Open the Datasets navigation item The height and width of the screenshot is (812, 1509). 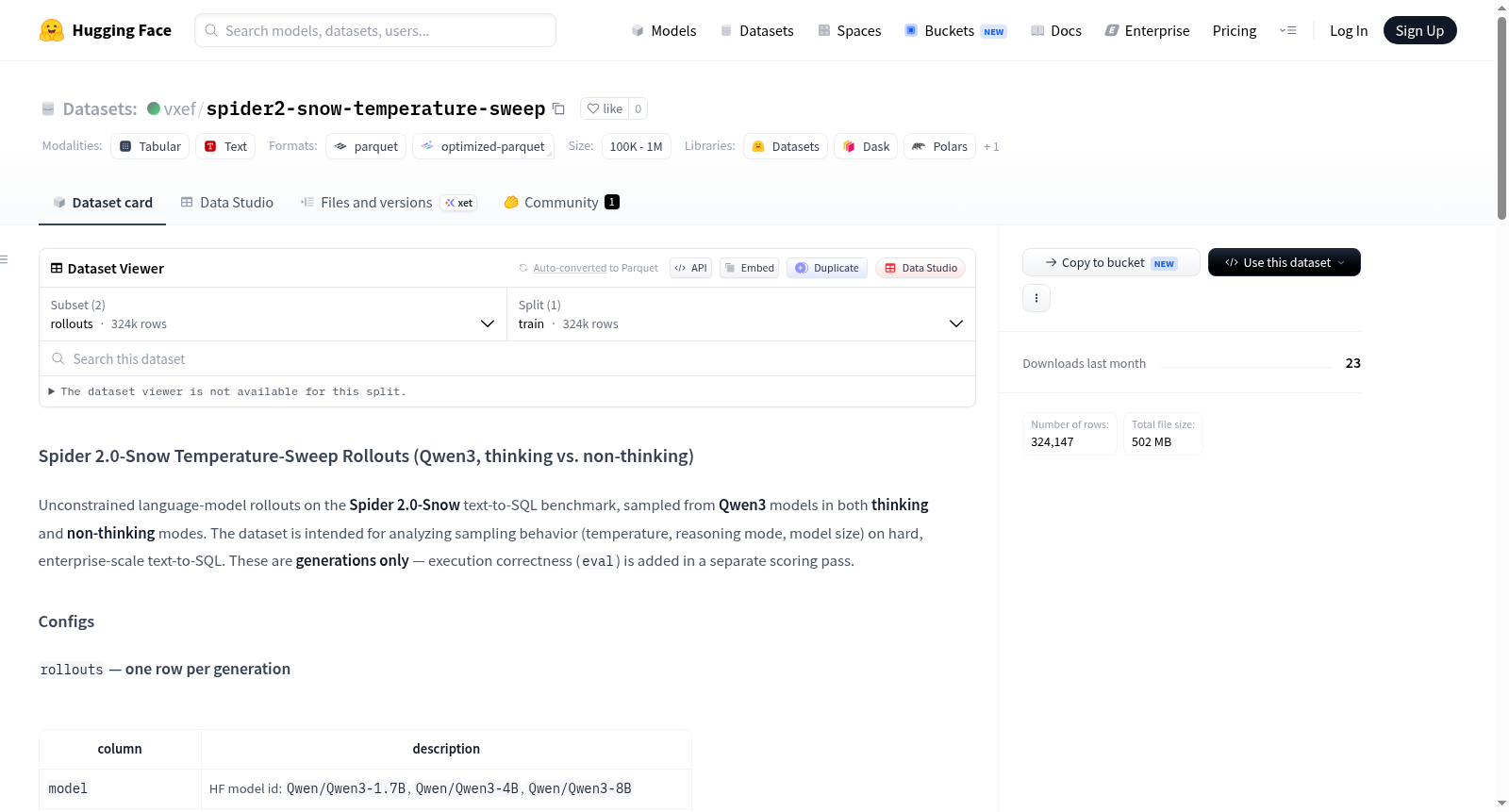click(x=757, y=30)
